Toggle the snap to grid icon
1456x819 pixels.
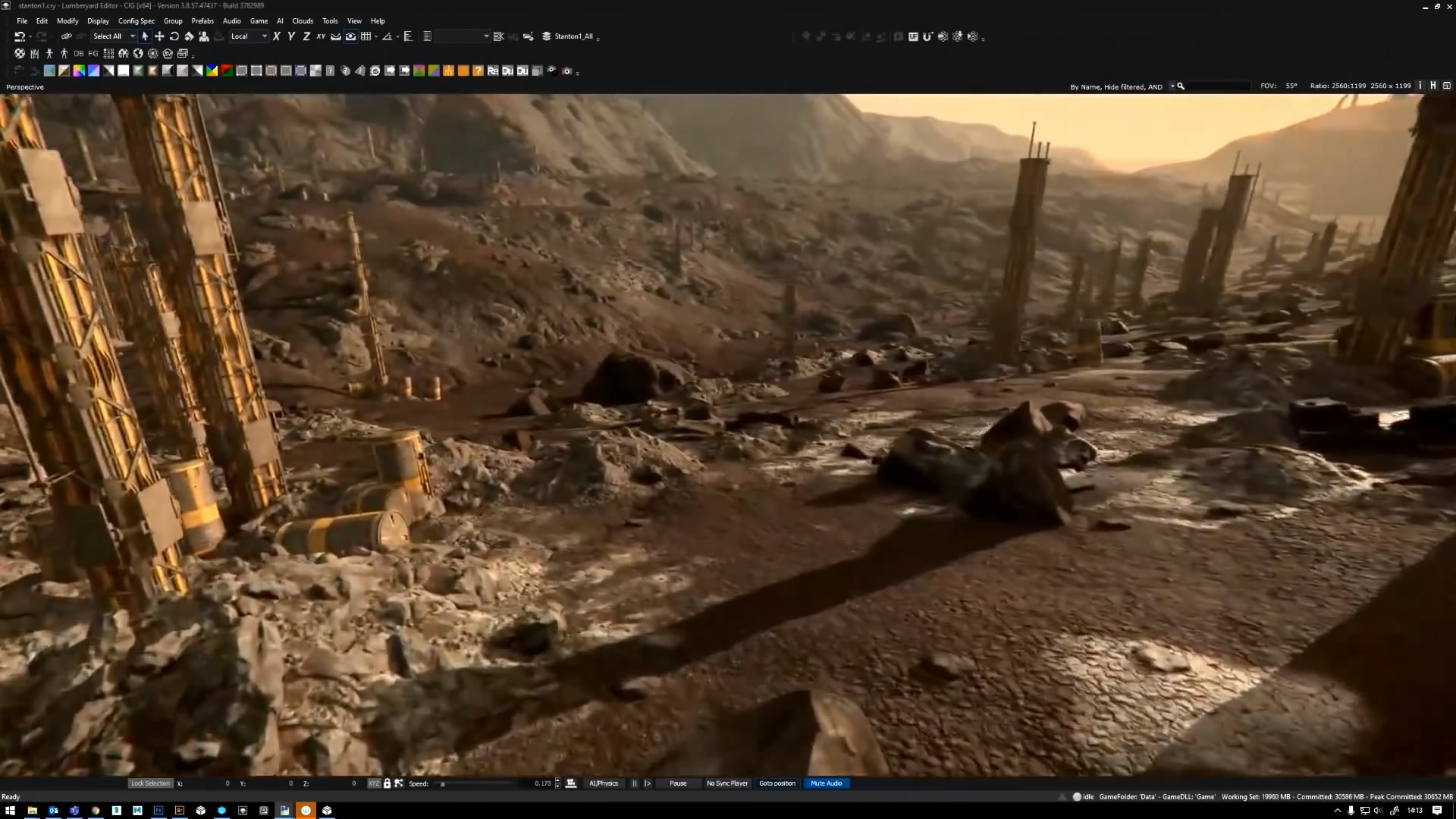click(x=366, y=36)
